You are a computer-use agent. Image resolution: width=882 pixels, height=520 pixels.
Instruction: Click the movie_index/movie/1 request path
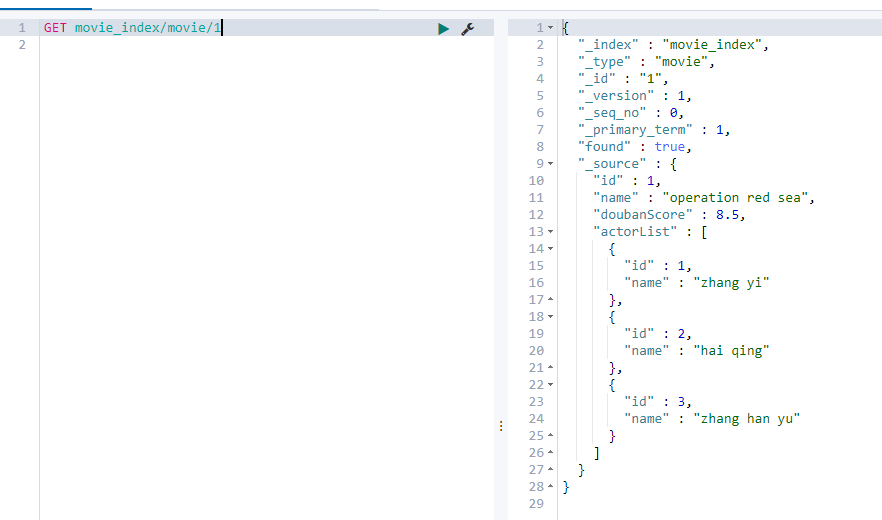point(148,28)
